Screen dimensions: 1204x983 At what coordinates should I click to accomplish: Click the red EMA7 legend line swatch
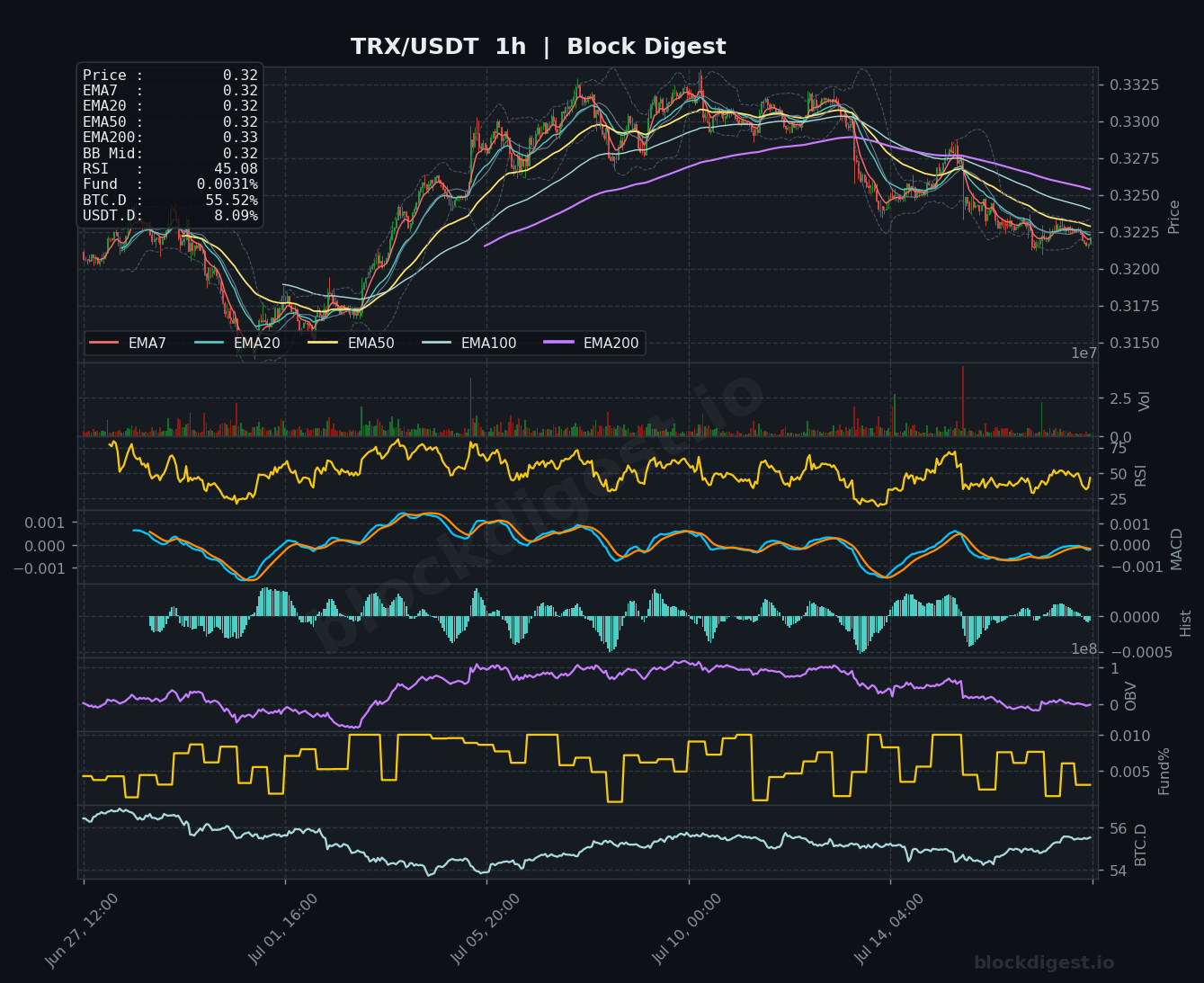click(103, 343)
